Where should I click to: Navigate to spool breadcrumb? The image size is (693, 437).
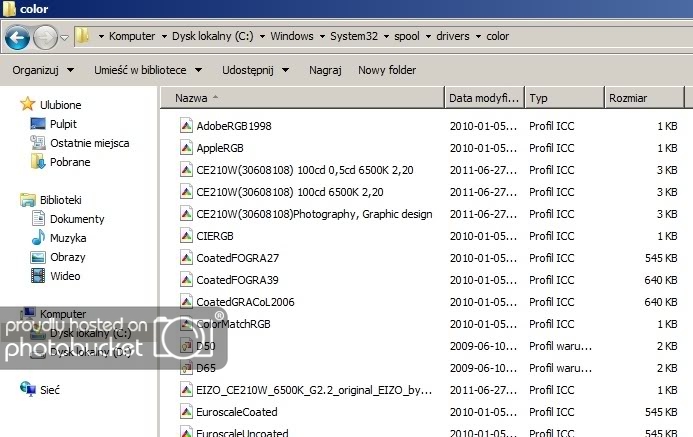tap(407, 36)
